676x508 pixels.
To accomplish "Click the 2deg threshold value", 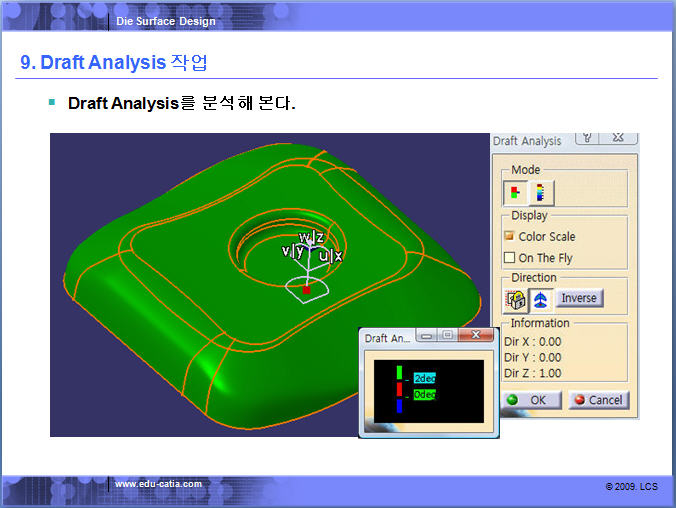I will [424, 378].
